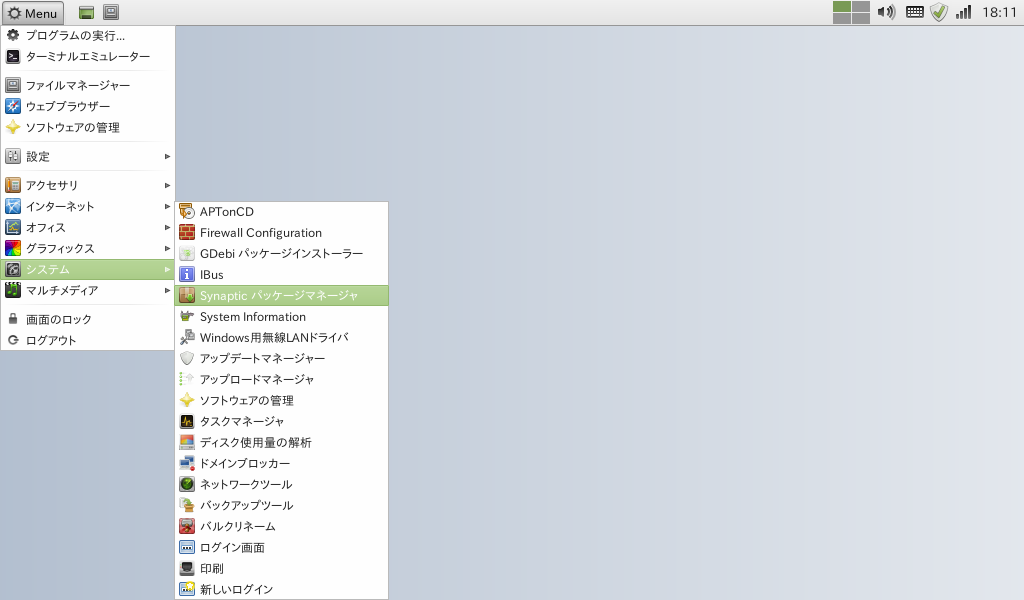1024x600 pixels.
Task: Launch ウェブブラウザー from menu
Action: click(x=88, y=106)
